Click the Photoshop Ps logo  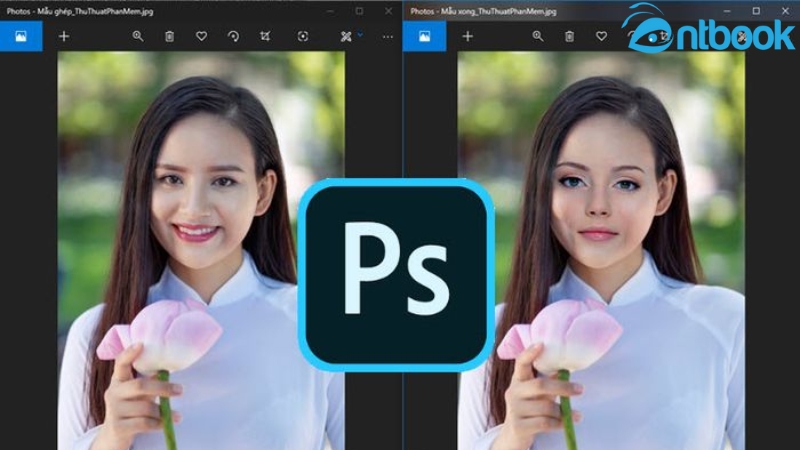397,272
